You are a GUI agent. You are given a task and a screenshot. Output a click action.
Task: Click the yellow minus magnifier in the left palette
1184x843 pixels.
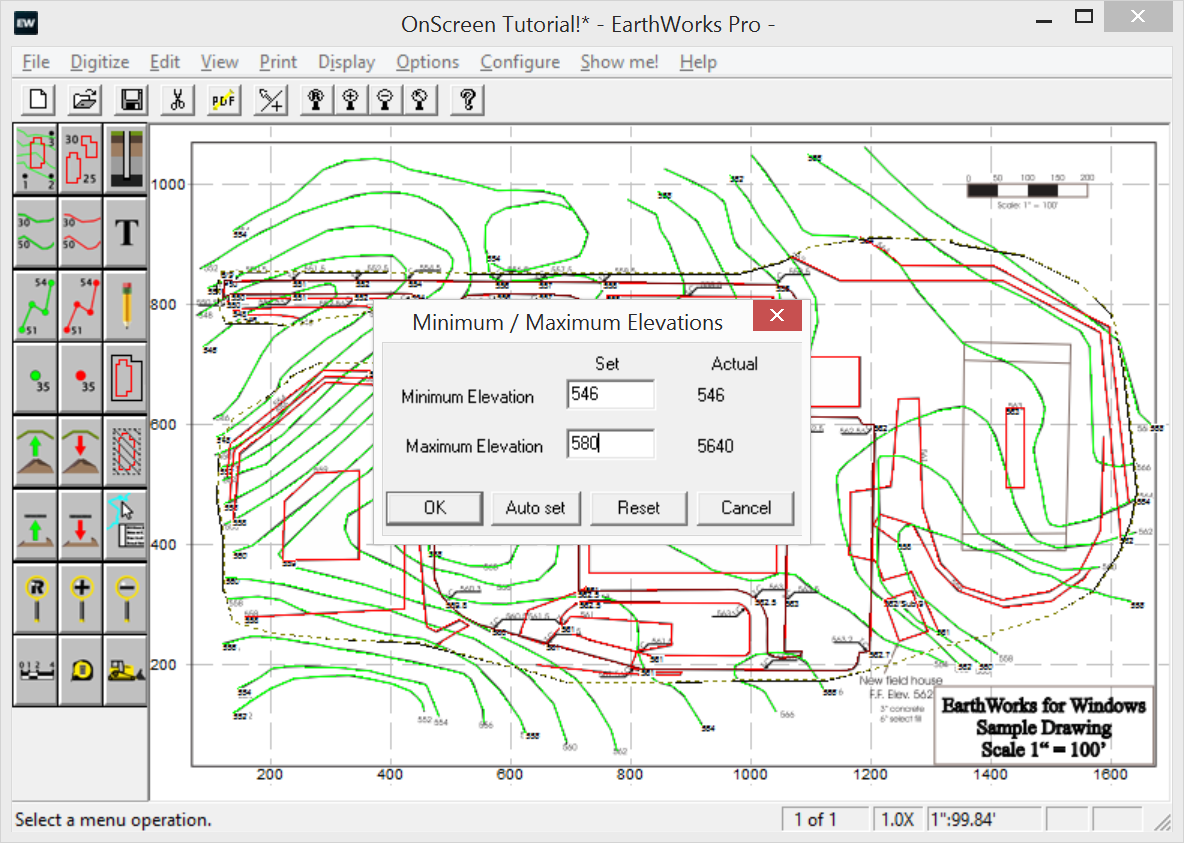click(x=126, y=596)
